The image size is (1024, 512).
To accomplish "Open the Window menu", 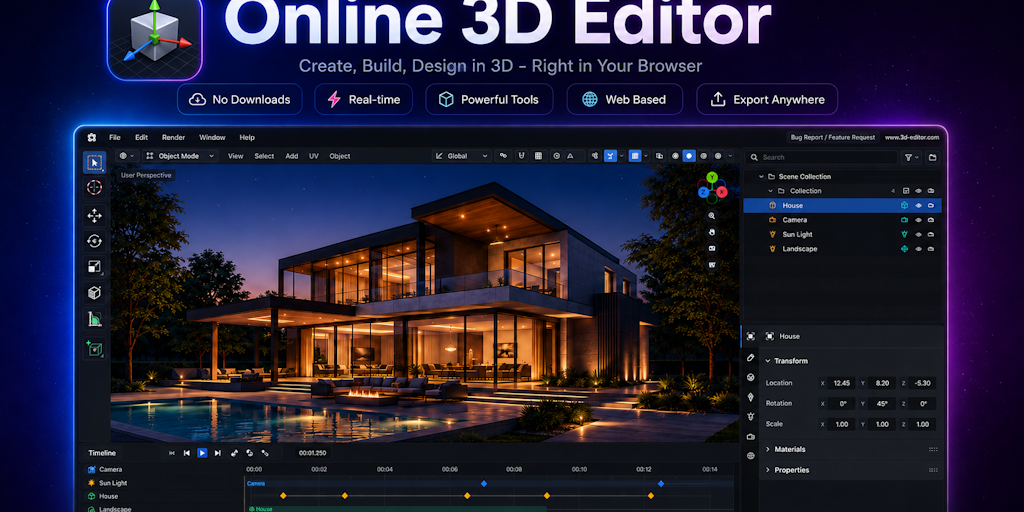I will point(212,138).
